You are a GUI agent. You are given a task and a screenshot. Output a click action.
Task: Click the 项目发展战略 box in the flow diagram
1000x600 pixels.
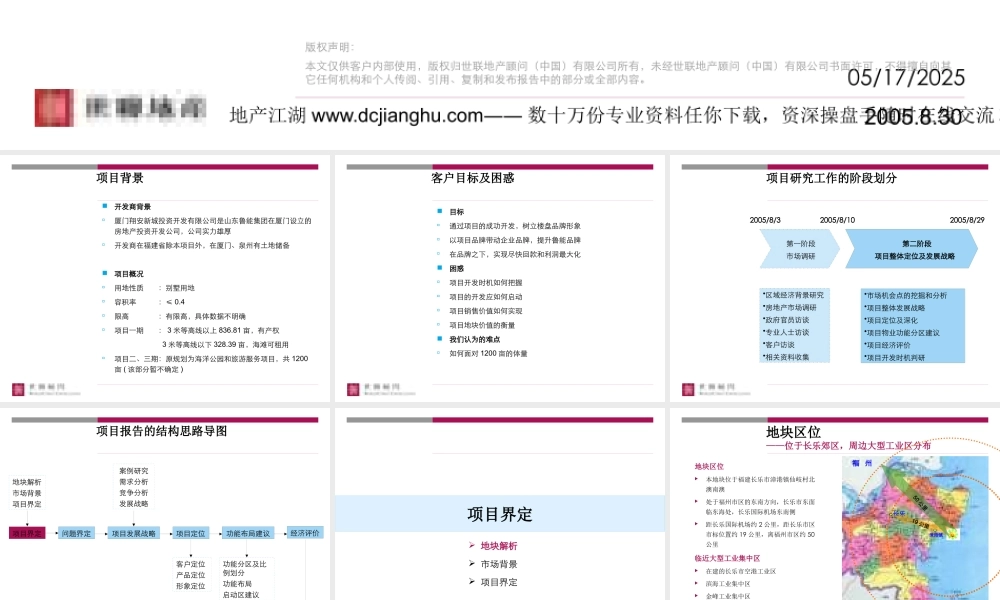(x=133, y=533)
